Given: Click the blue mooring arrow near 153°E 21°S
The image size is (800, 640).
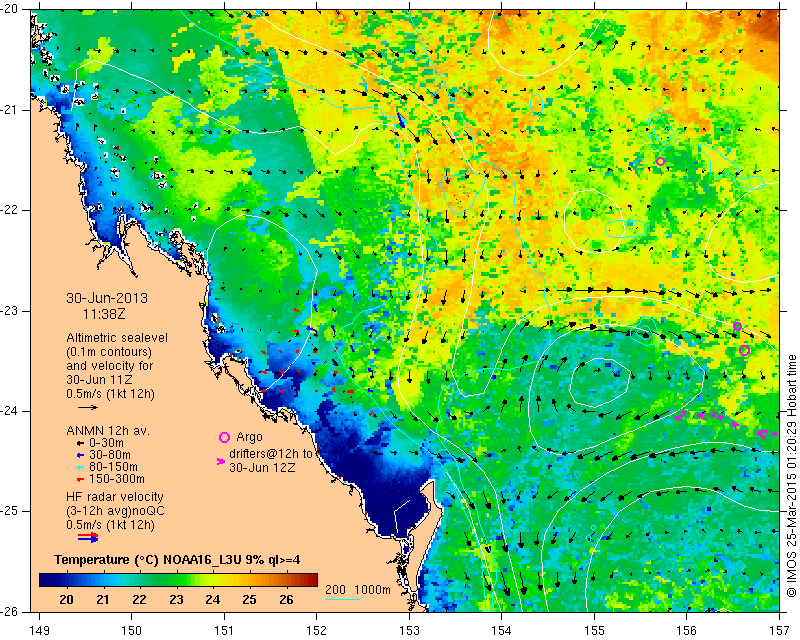Looking at the screenshot, I should (x=401, y=120).
